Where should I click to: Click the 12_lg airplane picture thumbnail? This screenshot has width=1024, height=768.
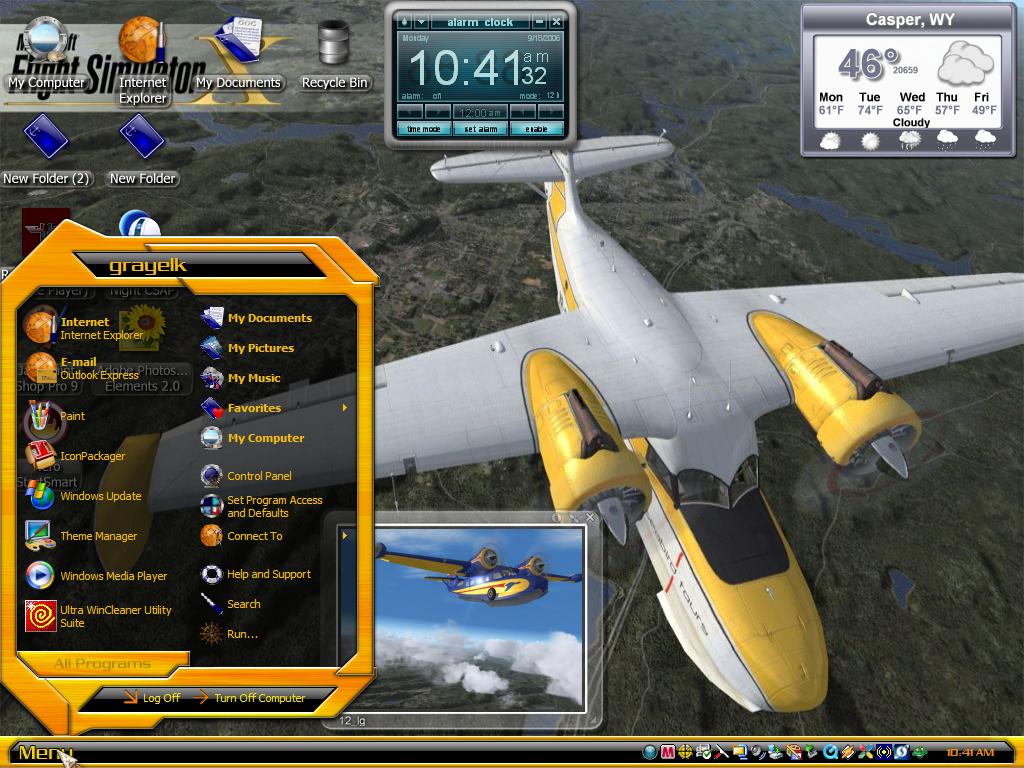click(x=479, y=618)
